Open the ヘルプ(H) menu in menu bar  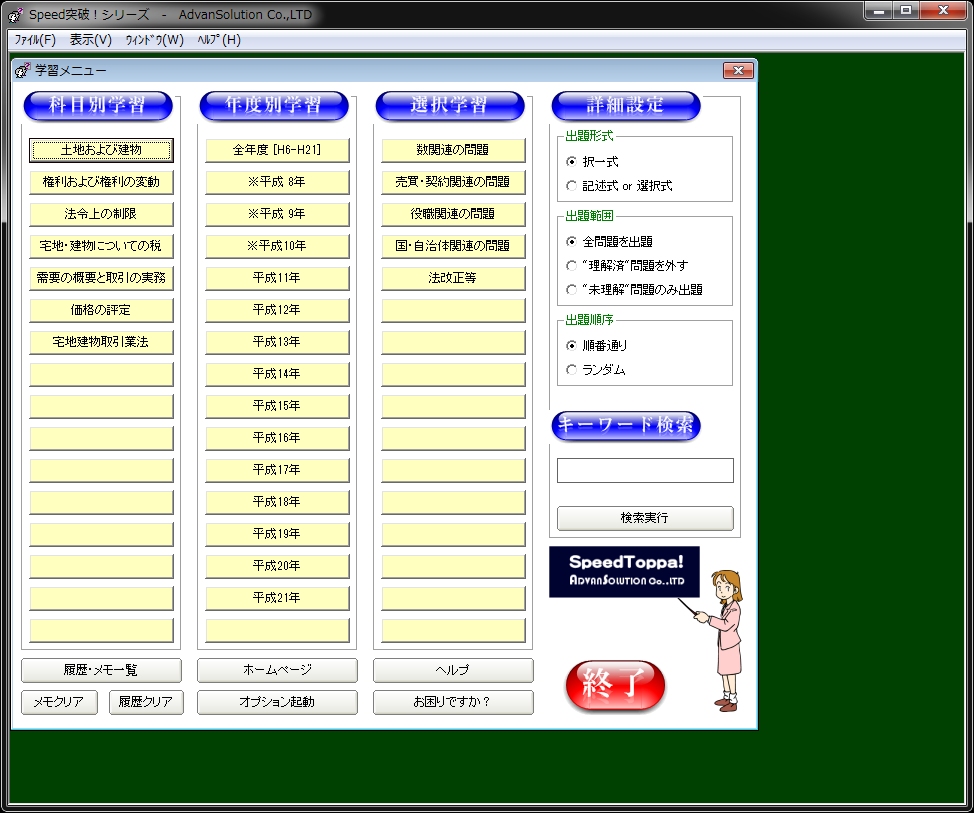tap(219, 40)
